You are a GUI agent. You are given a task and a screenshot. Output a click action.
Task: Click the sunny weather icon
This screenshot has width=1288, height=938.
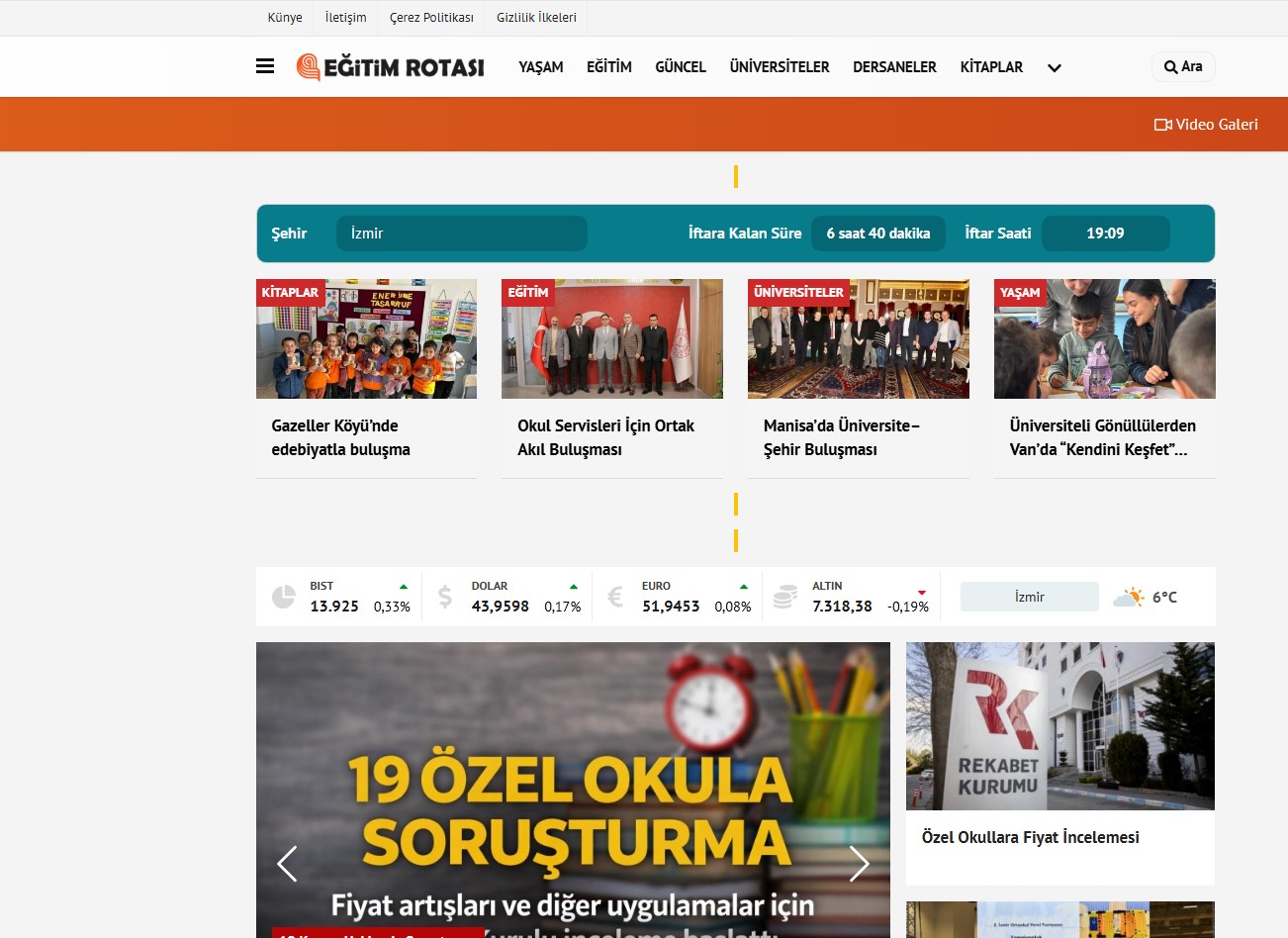click(1128, 597)
